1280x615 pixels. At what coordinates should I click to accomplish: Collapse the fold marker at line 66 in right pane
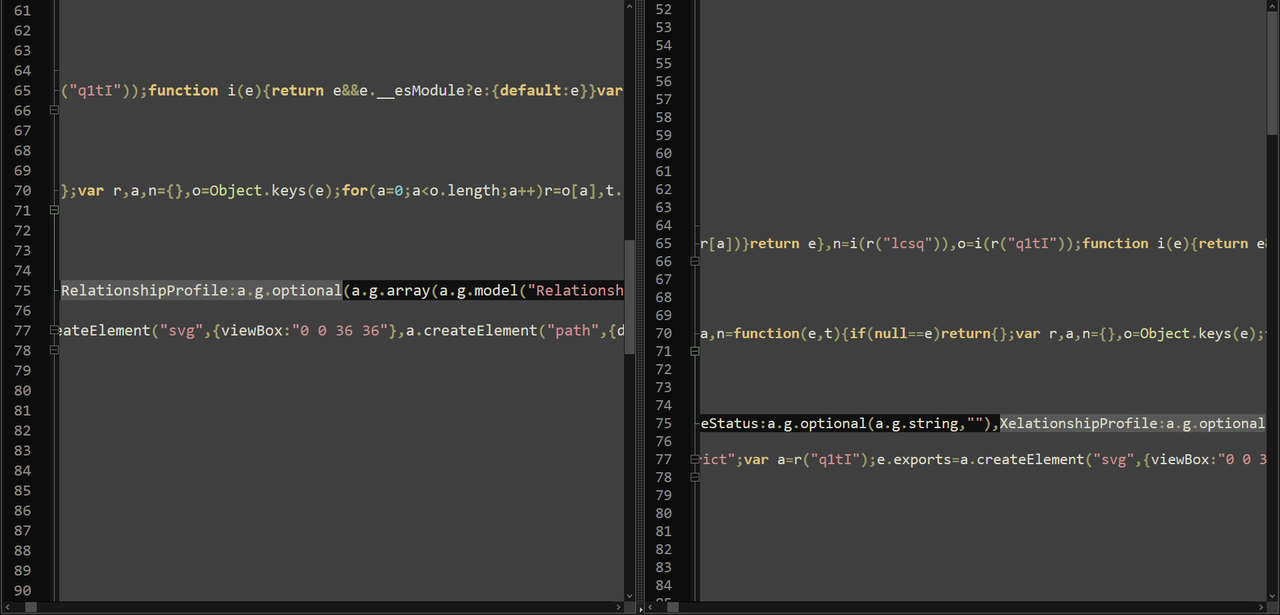[x=694, y=261]
